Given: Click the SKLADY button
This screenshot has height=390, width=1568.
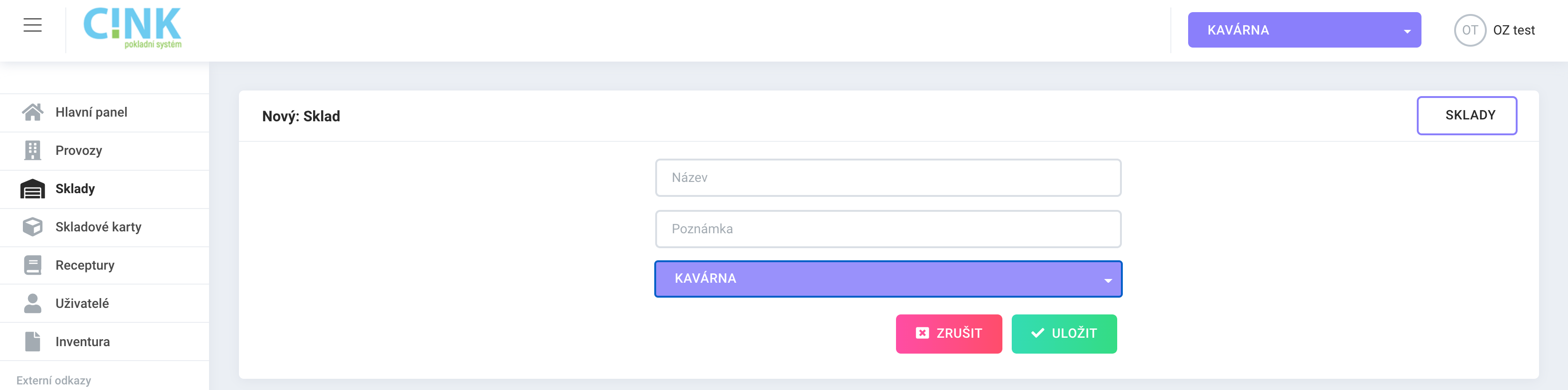Looking at the screenshot, I should pos(1466,116).
